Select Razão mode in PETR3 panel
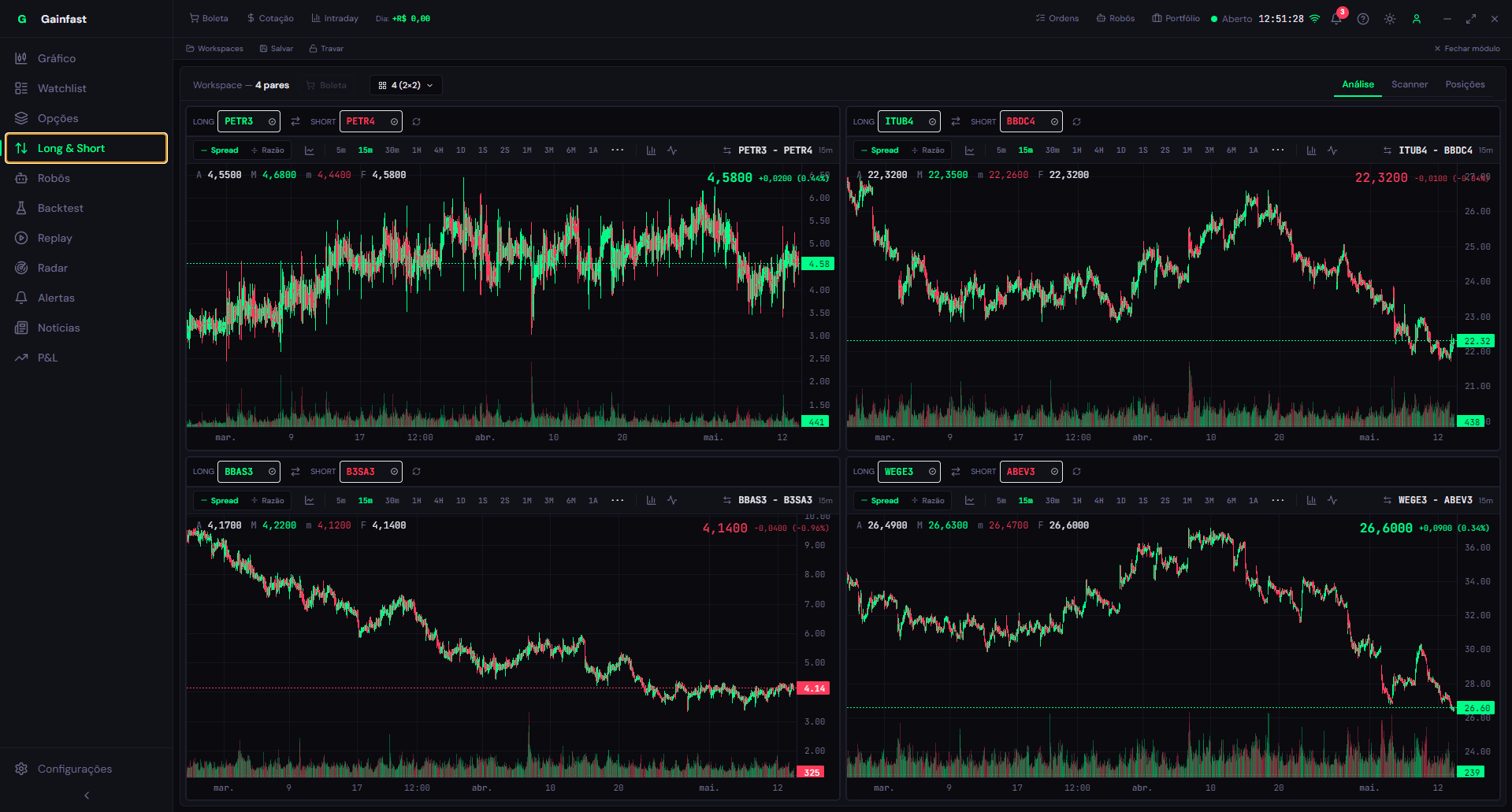Viewport: 1512px width, 812px height. 268,150
